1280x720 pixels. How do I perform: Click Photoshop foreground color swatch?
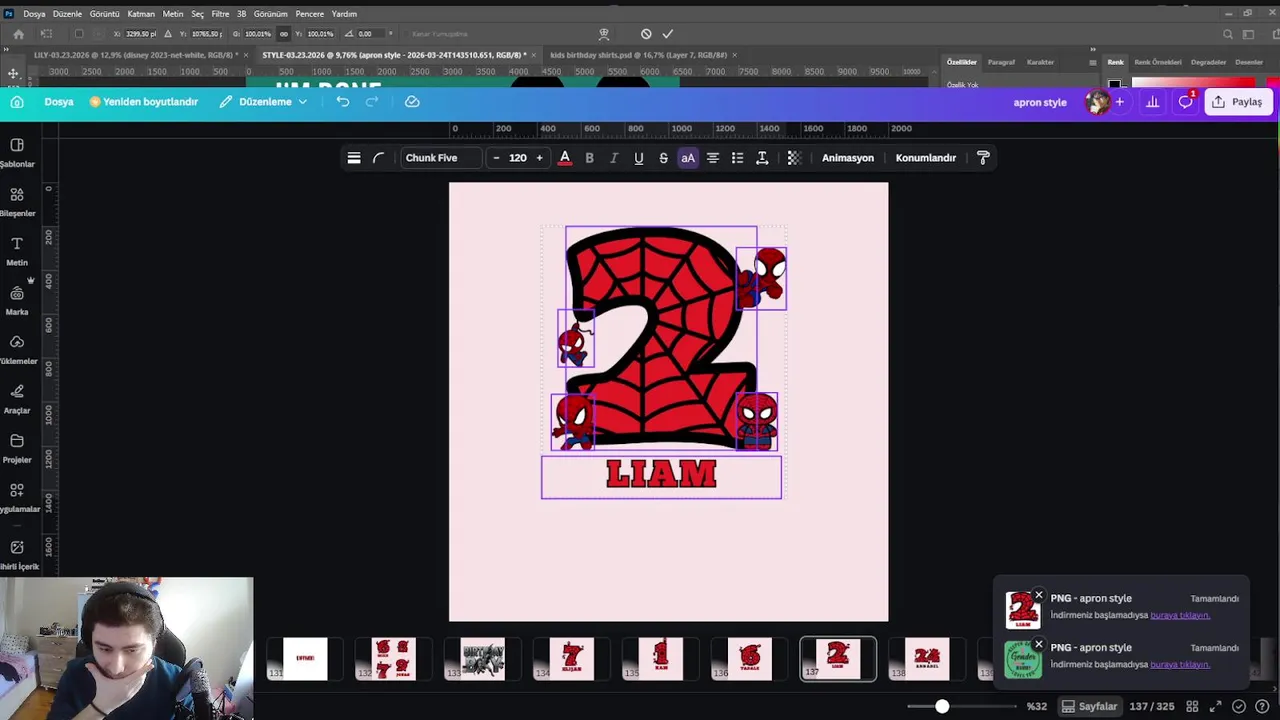1114,85
